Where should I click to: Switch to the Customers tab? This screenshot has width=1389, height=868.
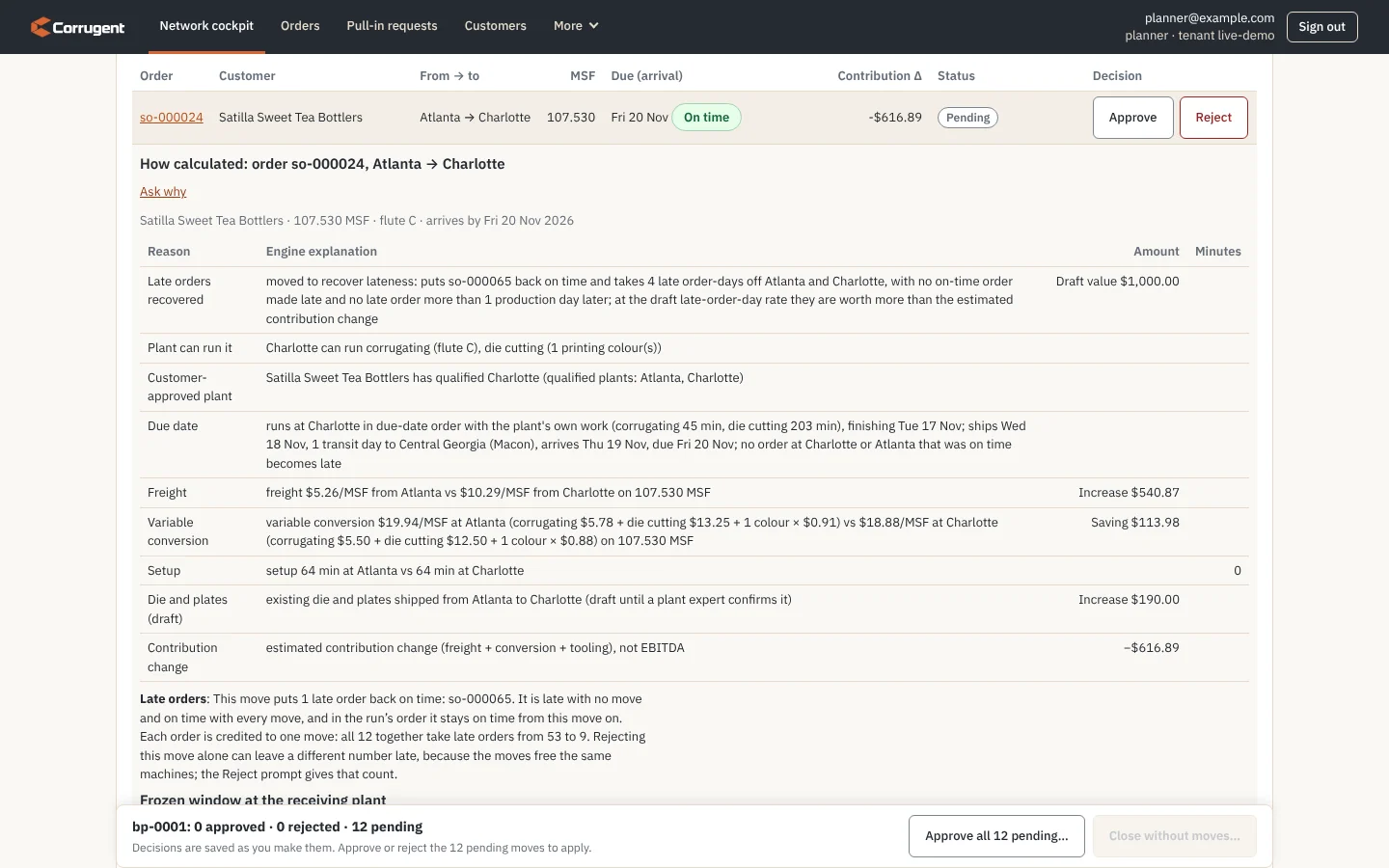point(495,26)
